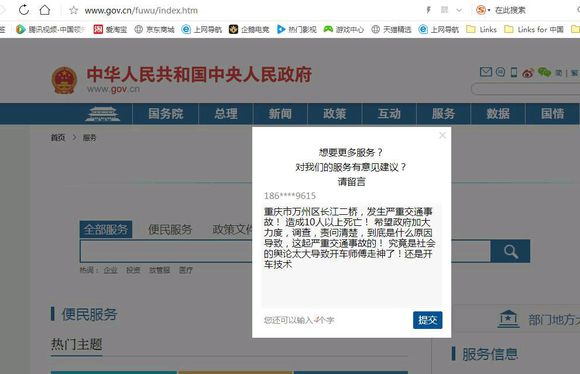Open the Weibo icon in the header
The height and width of the screenshot is (374, 580).
click(528, 73)
